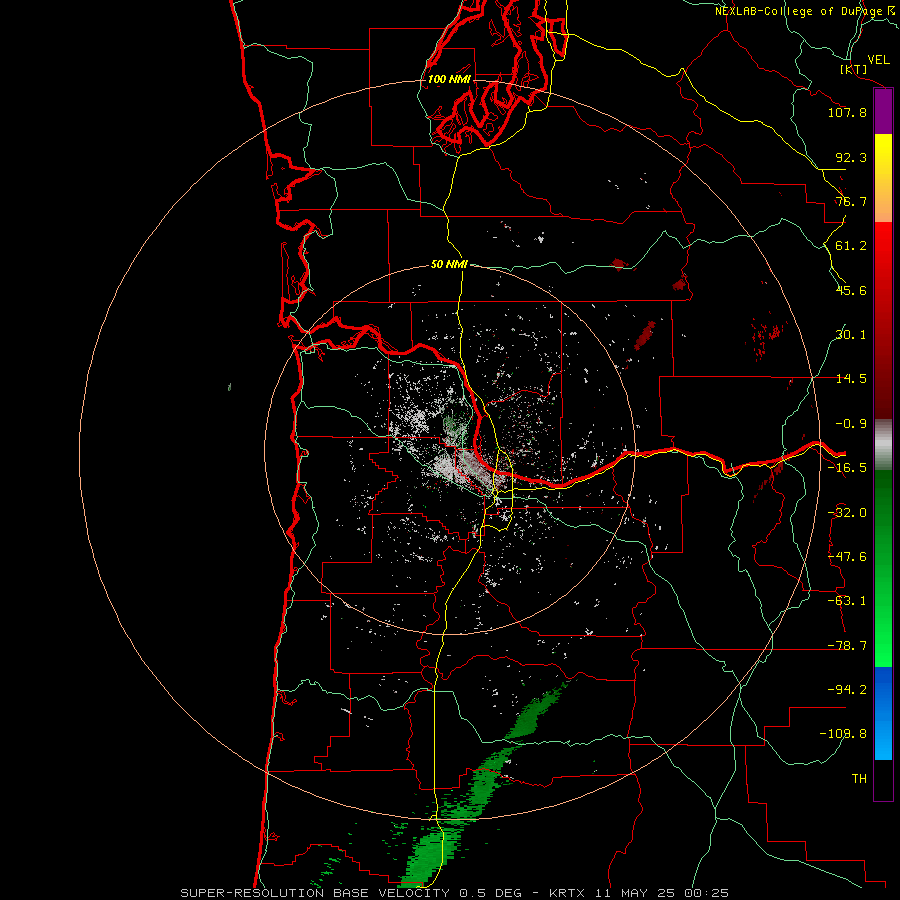Click the -47.6 velocity scale value
This screenshot has height=900, width=900.
[847, 557]
